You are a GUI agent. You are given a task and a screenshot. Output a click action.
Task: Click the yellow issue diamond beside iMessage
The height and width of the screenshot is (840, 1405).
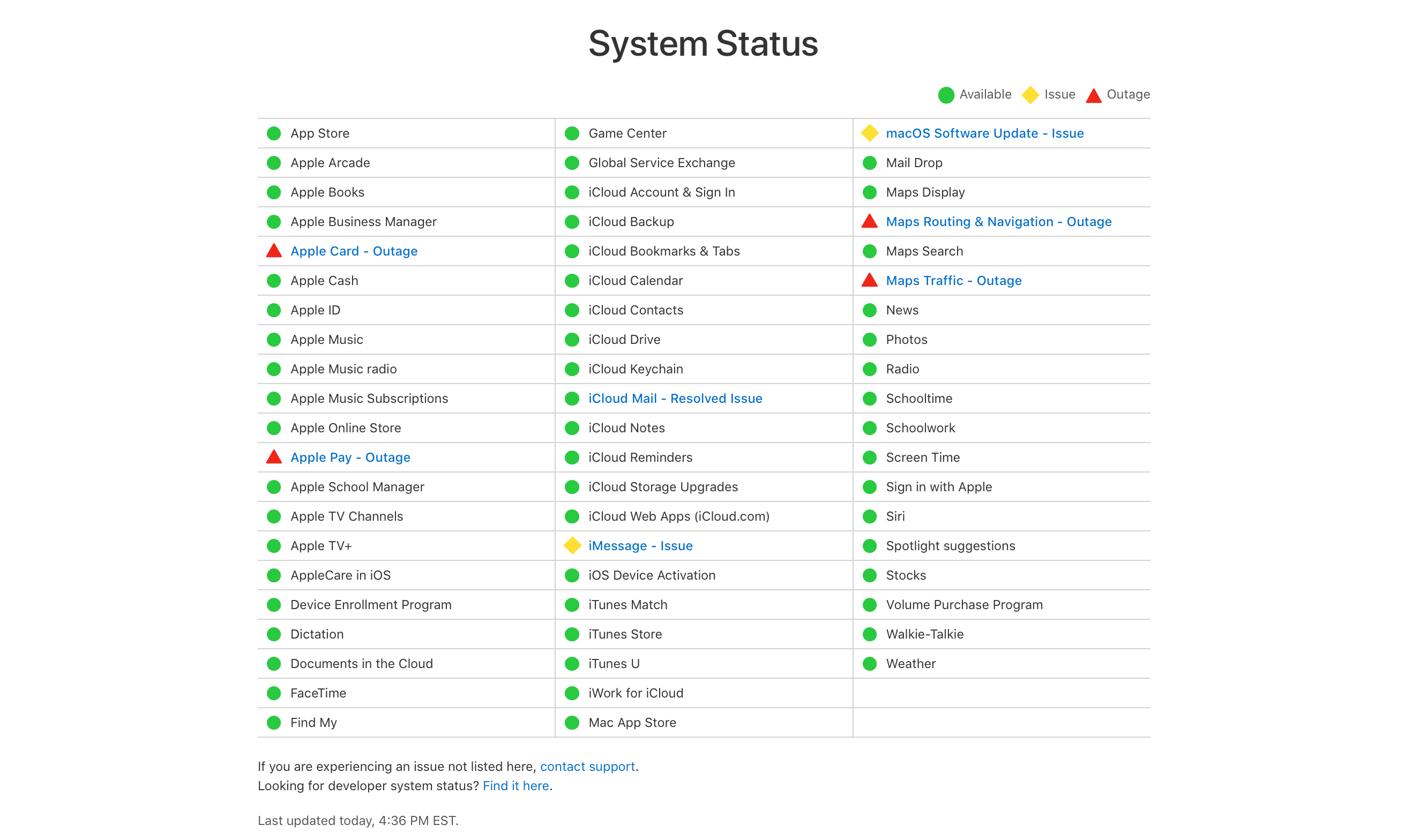click(572, 546)
